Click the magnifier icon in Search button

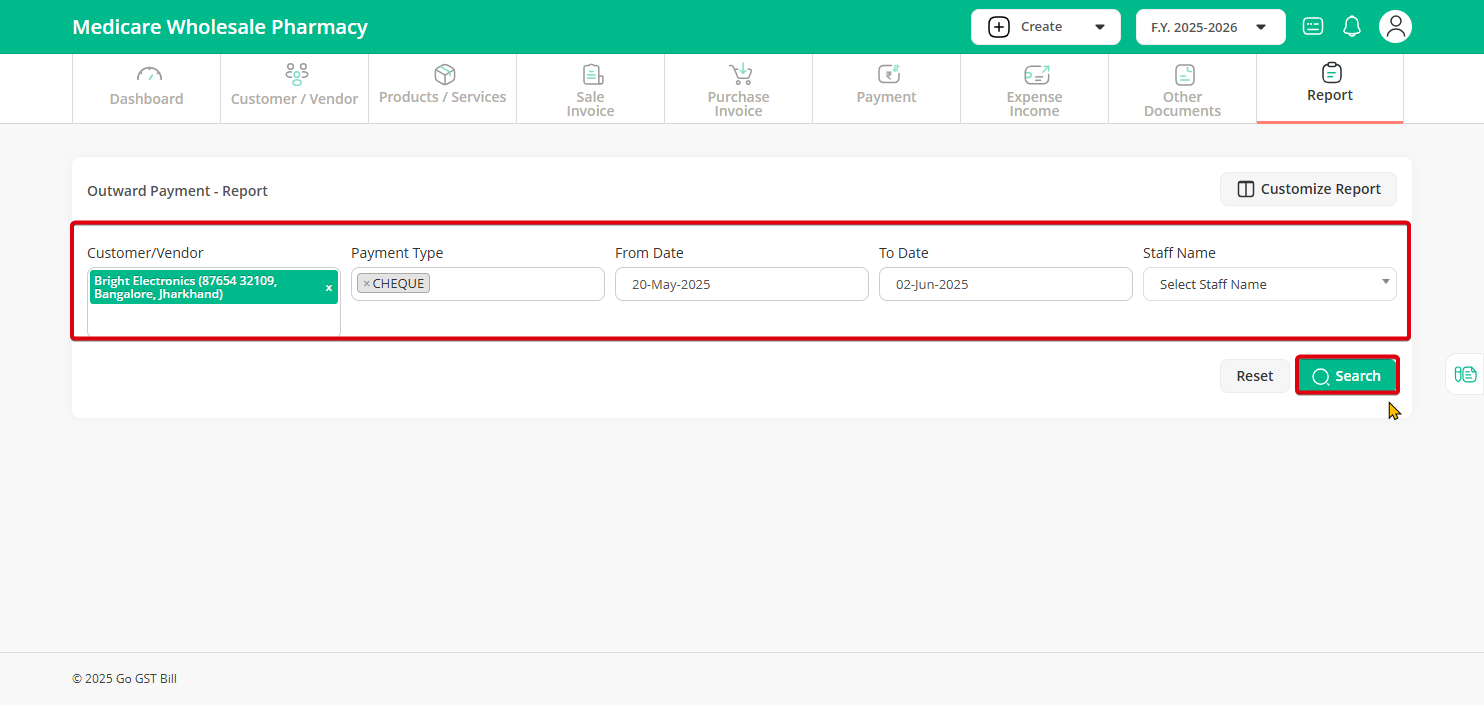[1321, 377]
